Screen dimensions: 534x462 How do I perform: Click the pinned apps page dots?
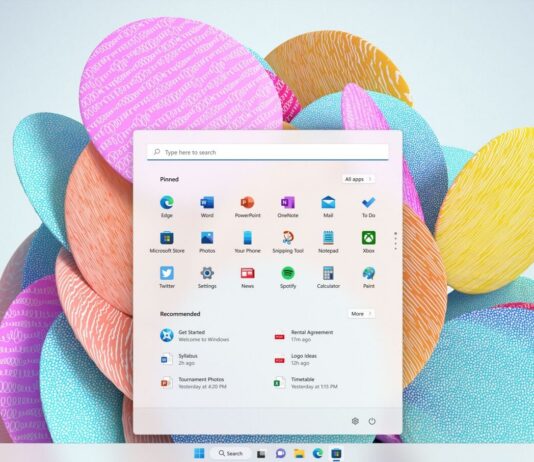coord(395,241)
